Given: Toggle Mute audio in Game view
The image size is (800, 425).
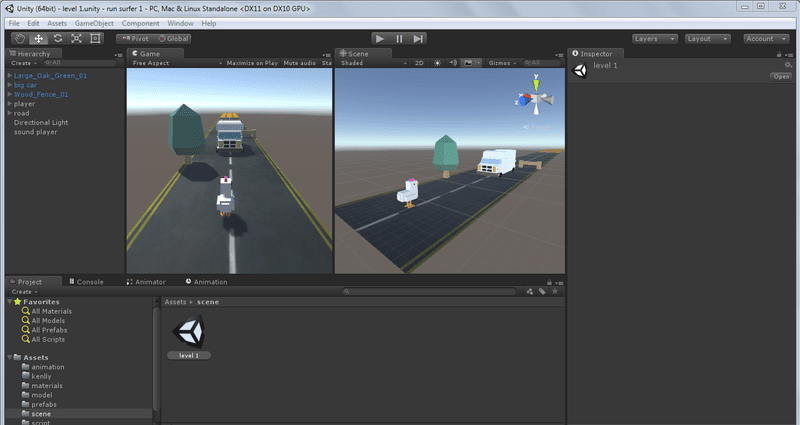Looking at the screenshot, I should click(299, 63).
